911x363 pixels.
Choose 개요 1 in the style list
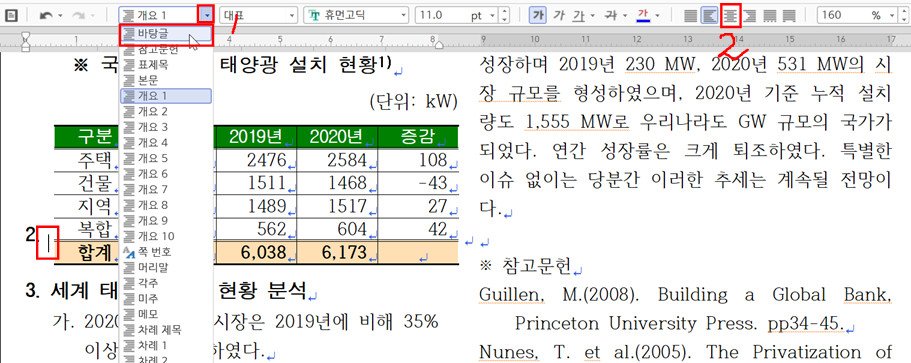pyautogui.click(x=166, y=96)
